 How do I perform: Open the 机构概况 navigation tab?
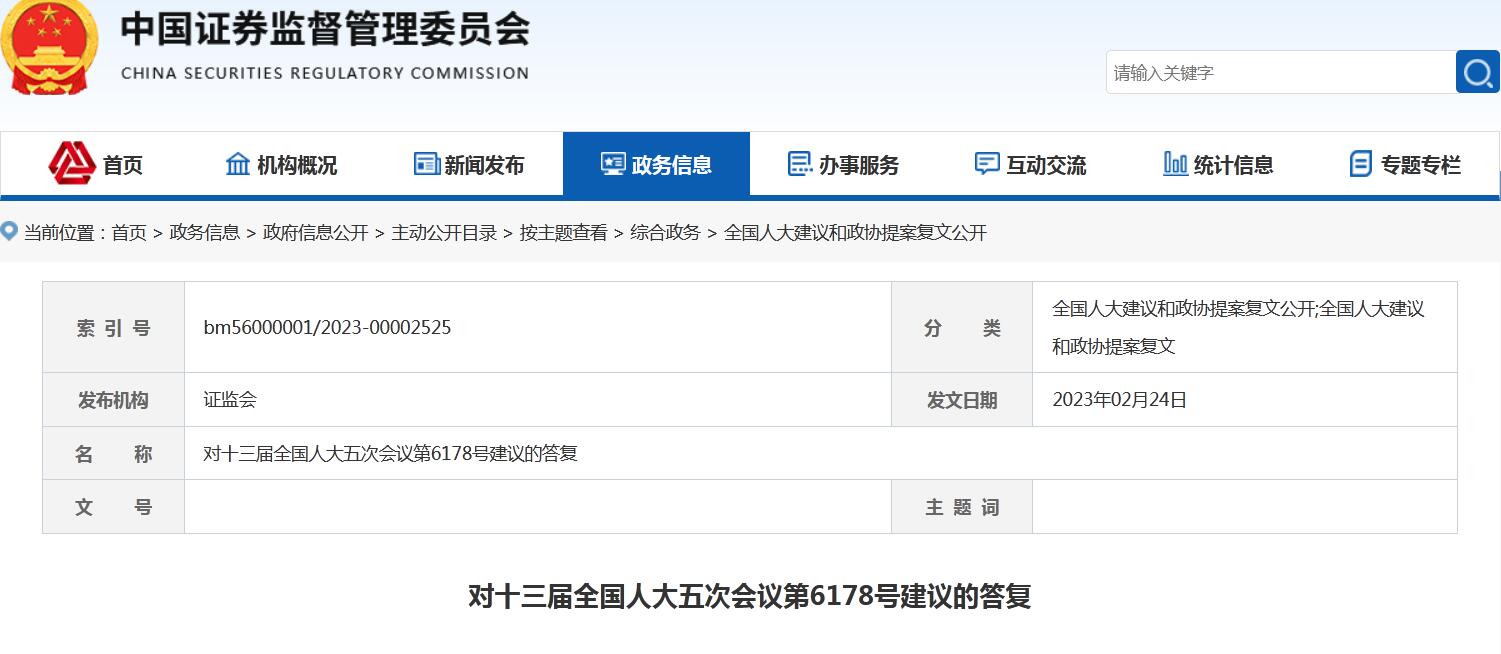(x=282, y=164)
